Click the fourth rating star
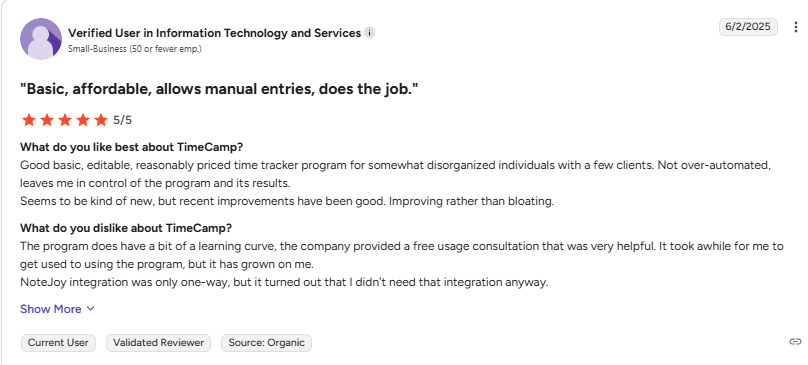The height and width of the screenshot is (365, 808). click(83, 120)
